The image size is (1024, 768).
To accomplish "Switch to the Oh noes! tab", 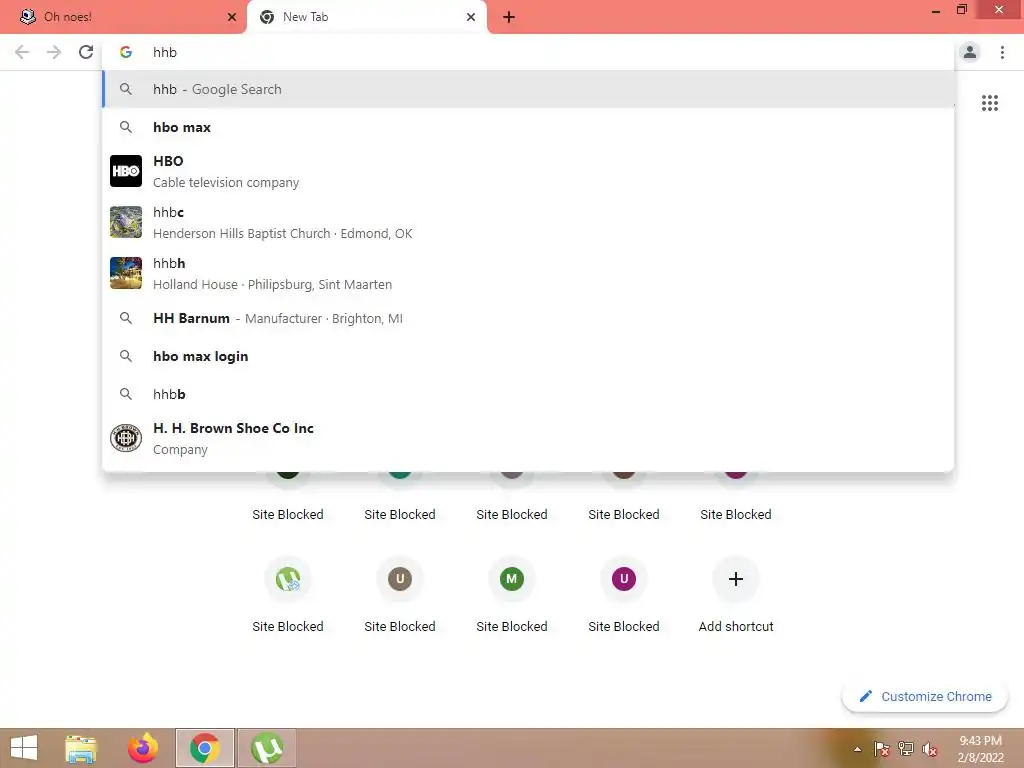I will [123, 17].
